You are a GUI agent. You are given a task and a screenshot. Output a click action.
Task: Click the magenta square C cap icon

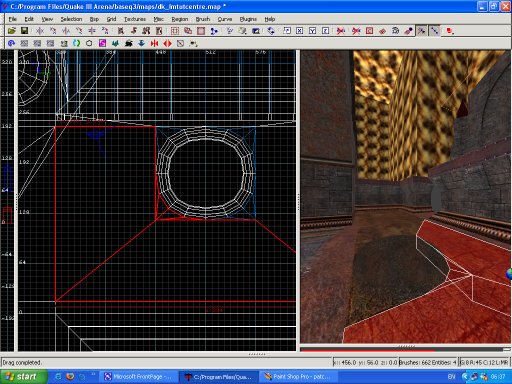(102, 43)
